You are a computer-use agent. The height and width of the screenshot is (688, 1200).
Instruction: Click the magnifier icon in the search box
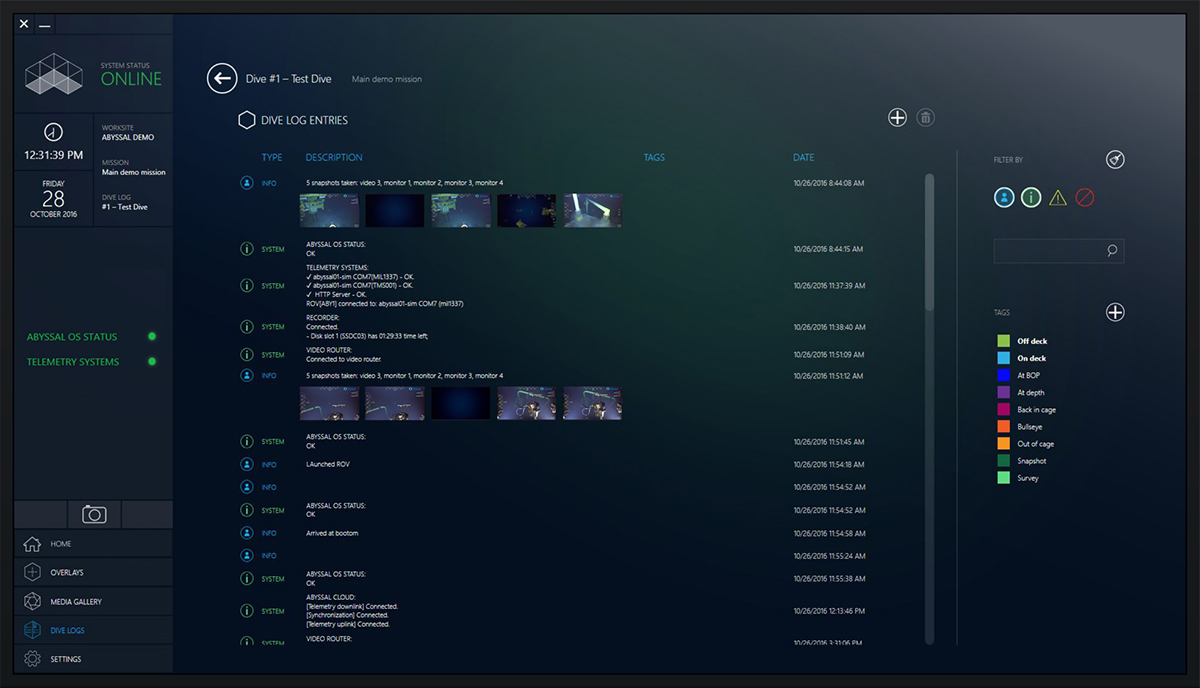pos(1112,251)
